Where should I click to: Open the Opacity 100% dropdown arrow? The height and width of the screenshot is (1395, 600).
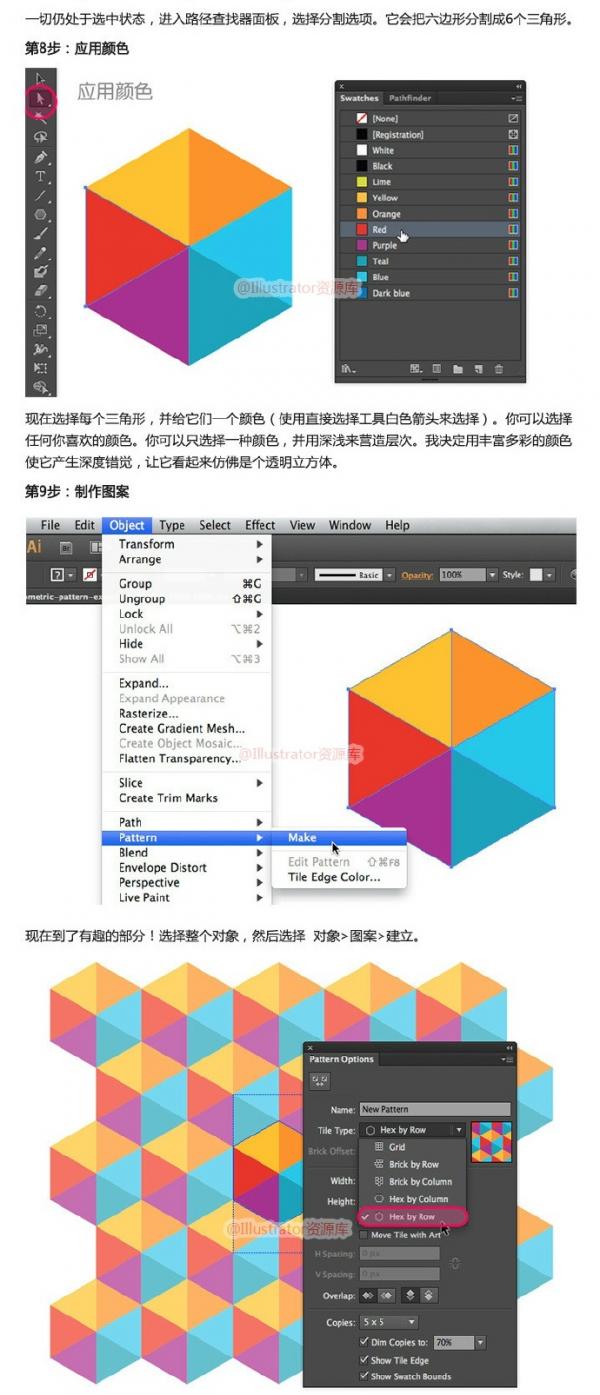(492, 575)
